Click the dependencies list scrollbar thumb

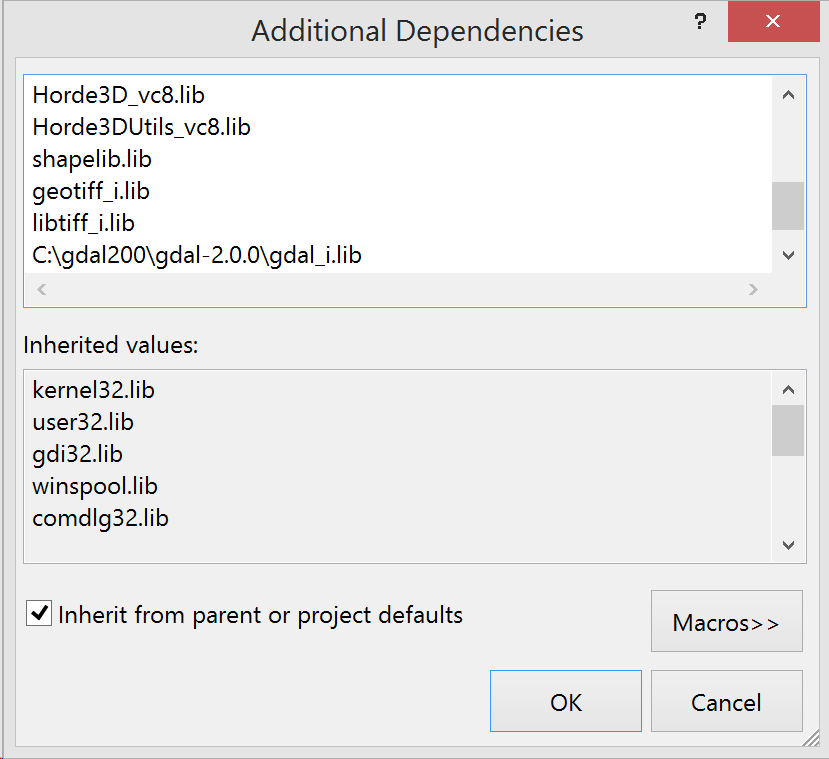(x=788, y=206)
